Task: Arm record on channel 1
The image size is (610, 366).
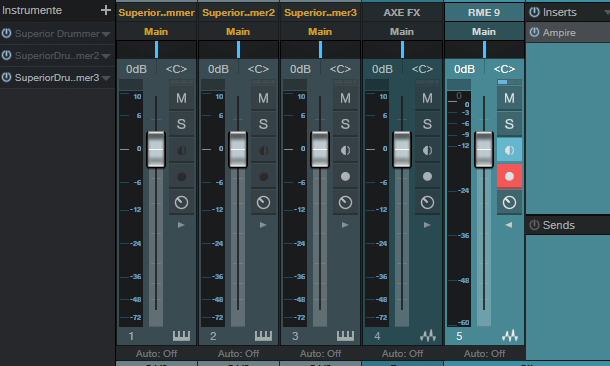Action: point(181,176)
